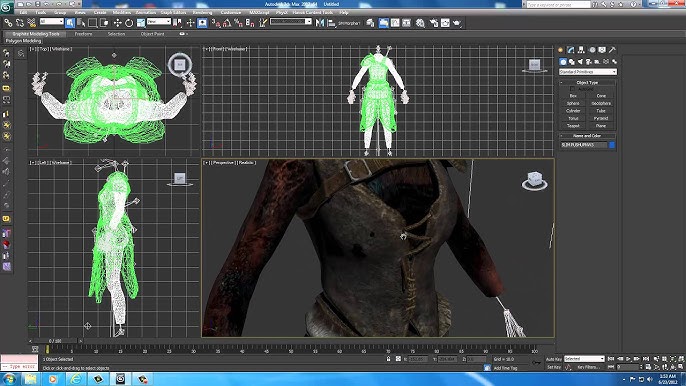
Task: Click the Sphere primitive button
Action: tap(573, 103)
